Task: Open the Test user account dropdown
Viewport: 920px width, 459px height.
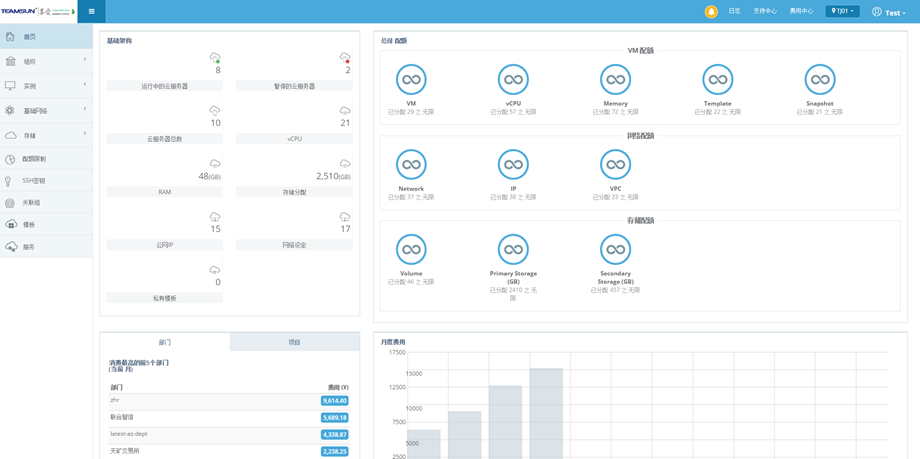Action: [889, 12]
